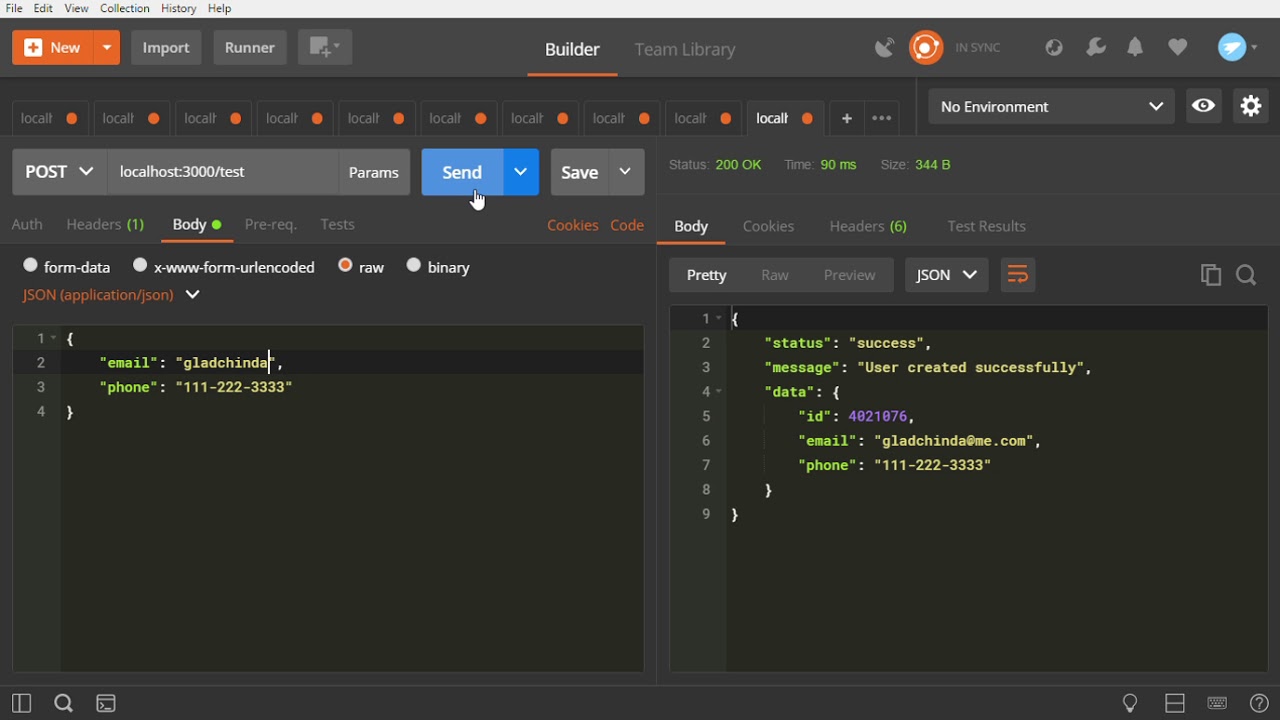Open the Code snippet link
This screenshot has width=1280, height=720.
[627, 225]
